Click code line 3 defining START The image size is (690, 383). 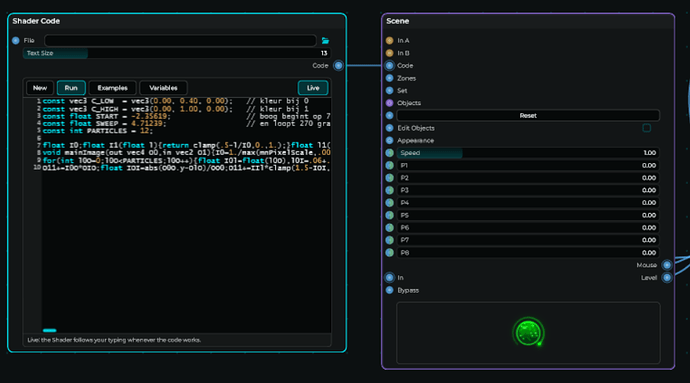[x=187, y=116]
